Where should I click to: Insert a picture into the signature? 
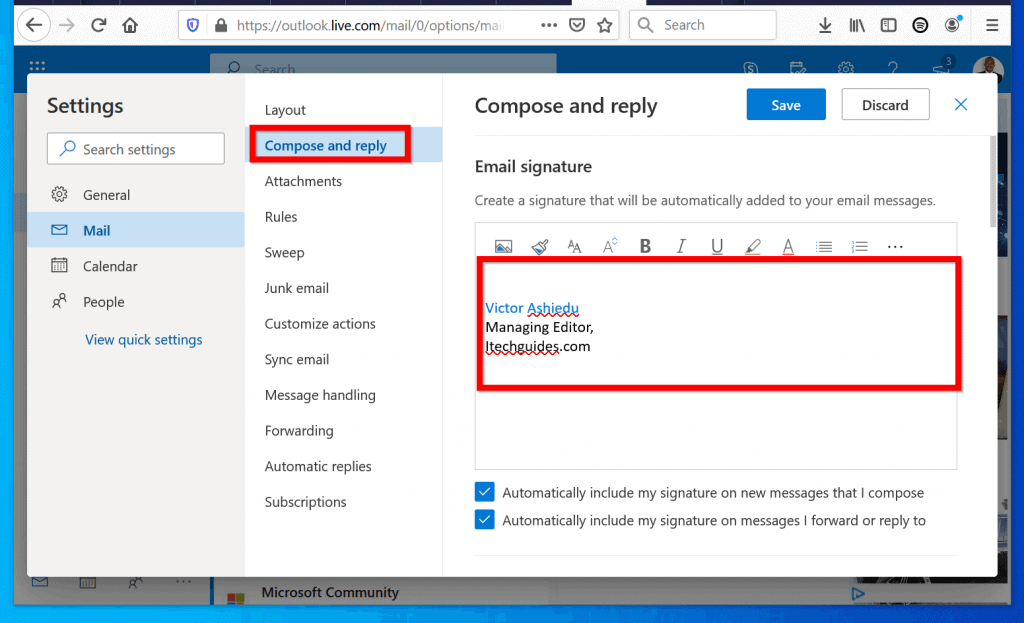tap(504, 245)
